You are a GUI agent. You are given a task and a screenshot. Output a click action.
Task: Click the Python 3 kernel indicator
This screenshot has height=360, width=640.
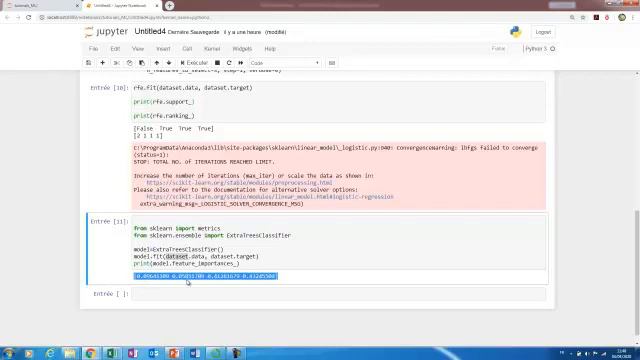pyautogui.click(x=540, y=49)
